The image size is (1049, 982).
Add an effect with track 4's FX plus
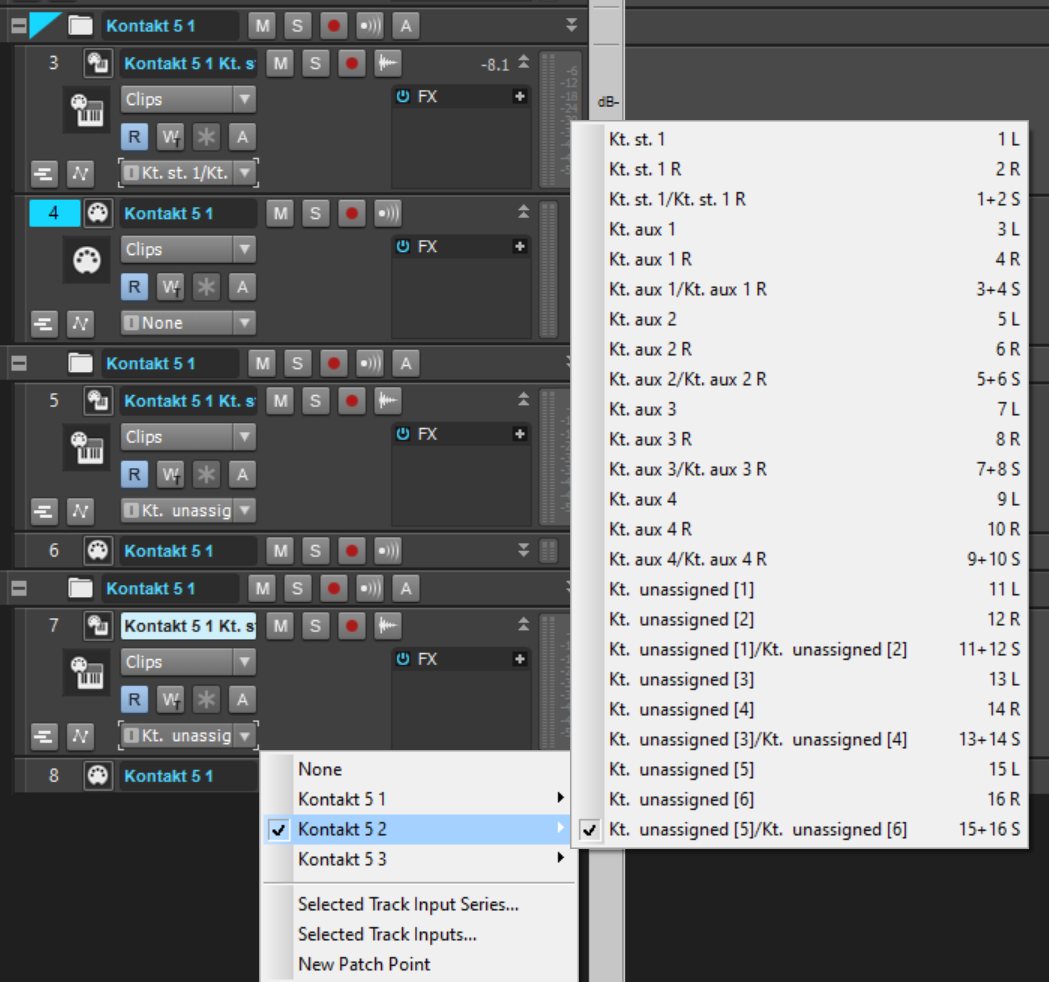click(x=519, y=246)
